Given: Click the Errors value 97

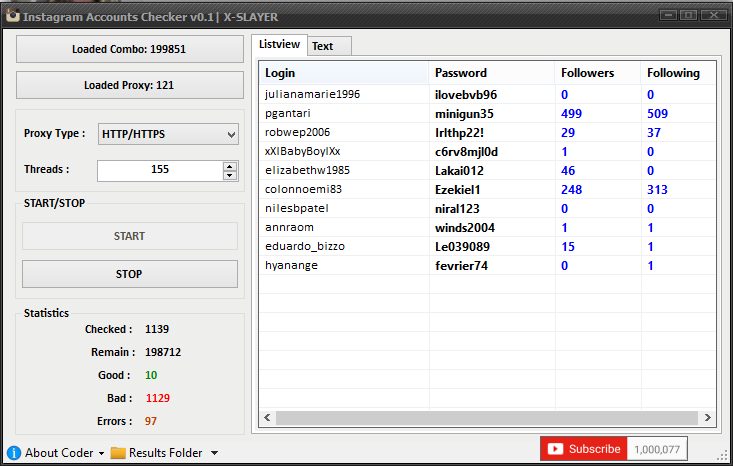Looking at the screenshot, I should (151, 421).
